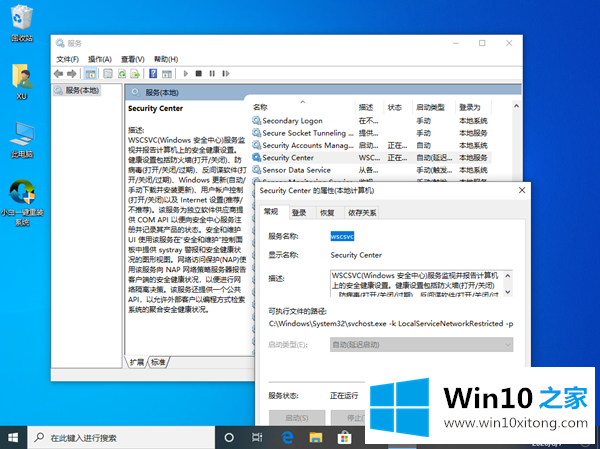Open the 小白一键重装系统 desktop icon
The height and width of the screenshot is (449, 600).
tap(22, 203)
